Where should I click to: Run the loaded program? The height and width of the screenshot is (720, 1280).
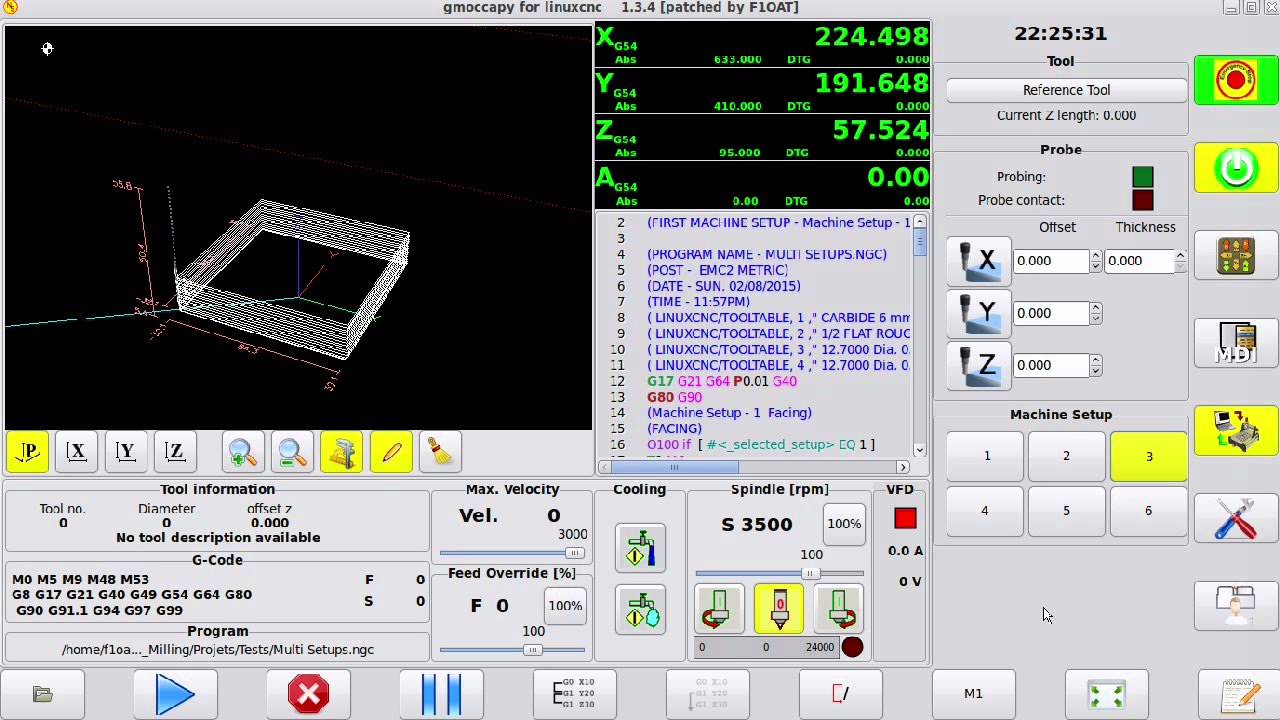click(x=175, y=693)
